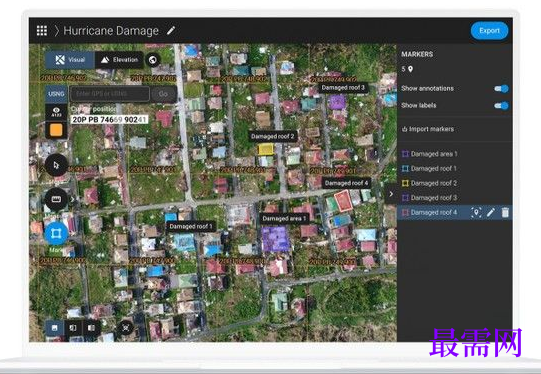Image resolution: width=541 pixels, height=374 pixels.
Task: Select Damaged area 1 in marker list
Action: tap(454, 154)
